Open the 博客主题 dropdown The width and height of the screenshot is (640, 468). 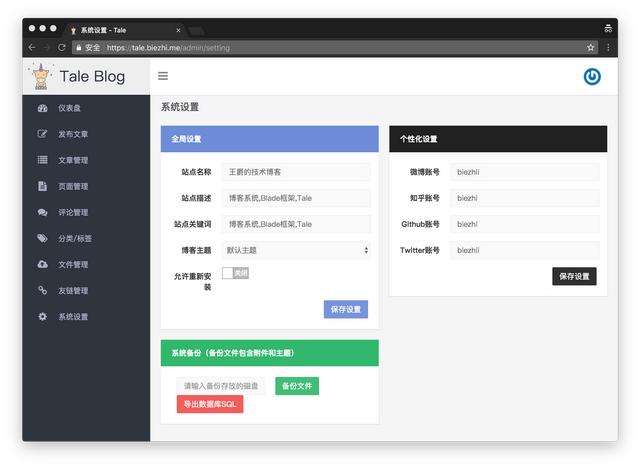[296, 250]
